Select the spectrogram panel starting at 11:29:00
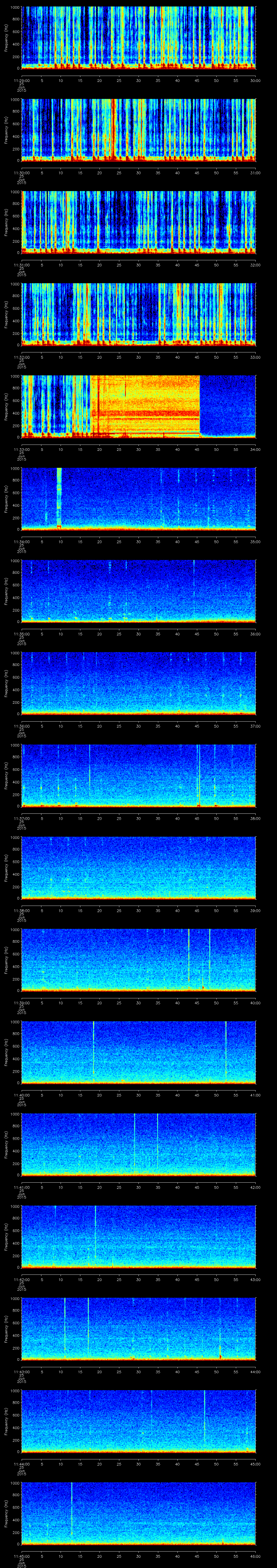The height and width of the screenshot is (1568, 277). point(139,38)
